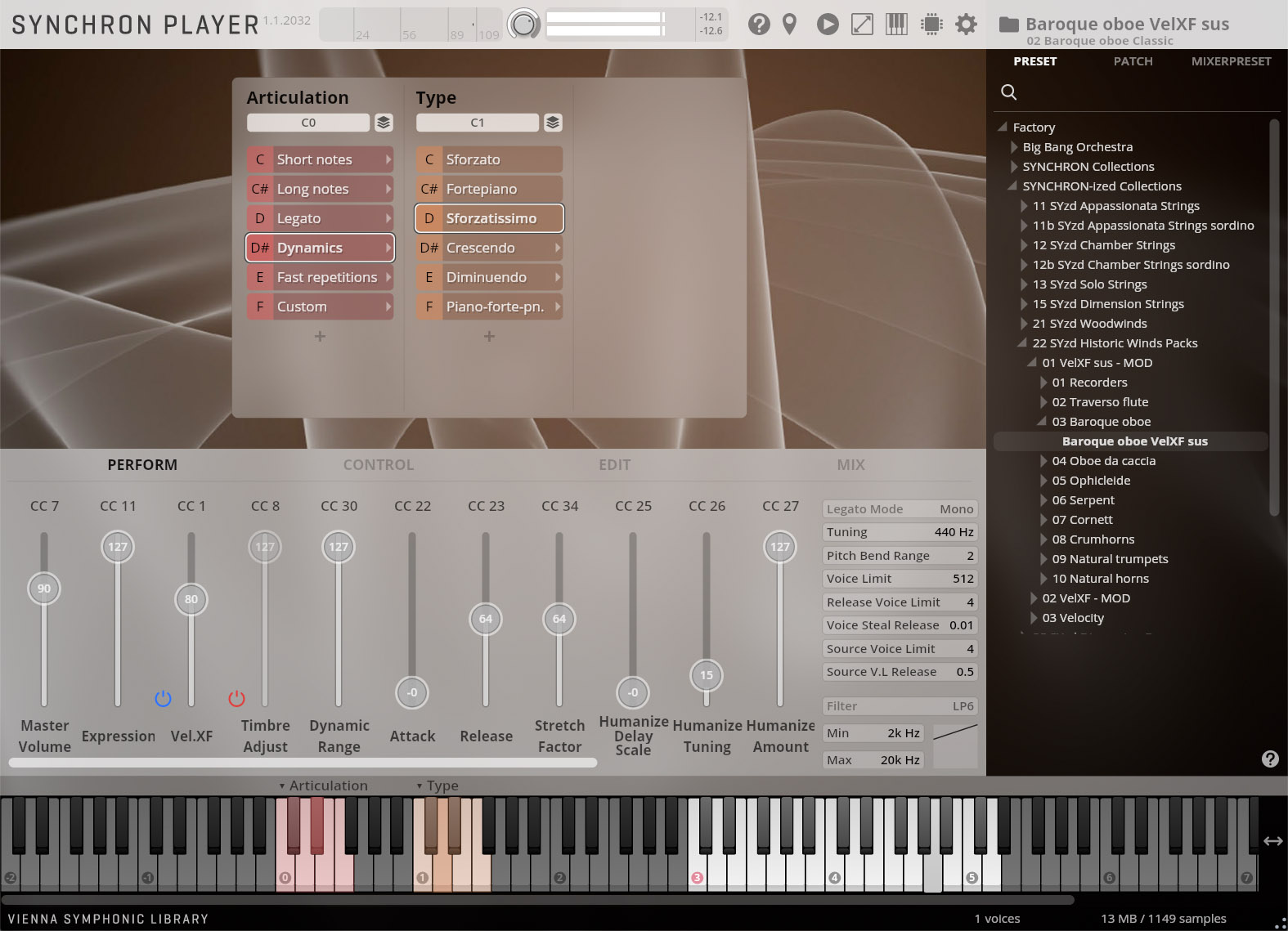This screenshot has height=931, width=1288.
Task: Open the Articulation dropdown above keyboard
Action: coord(323,786)
